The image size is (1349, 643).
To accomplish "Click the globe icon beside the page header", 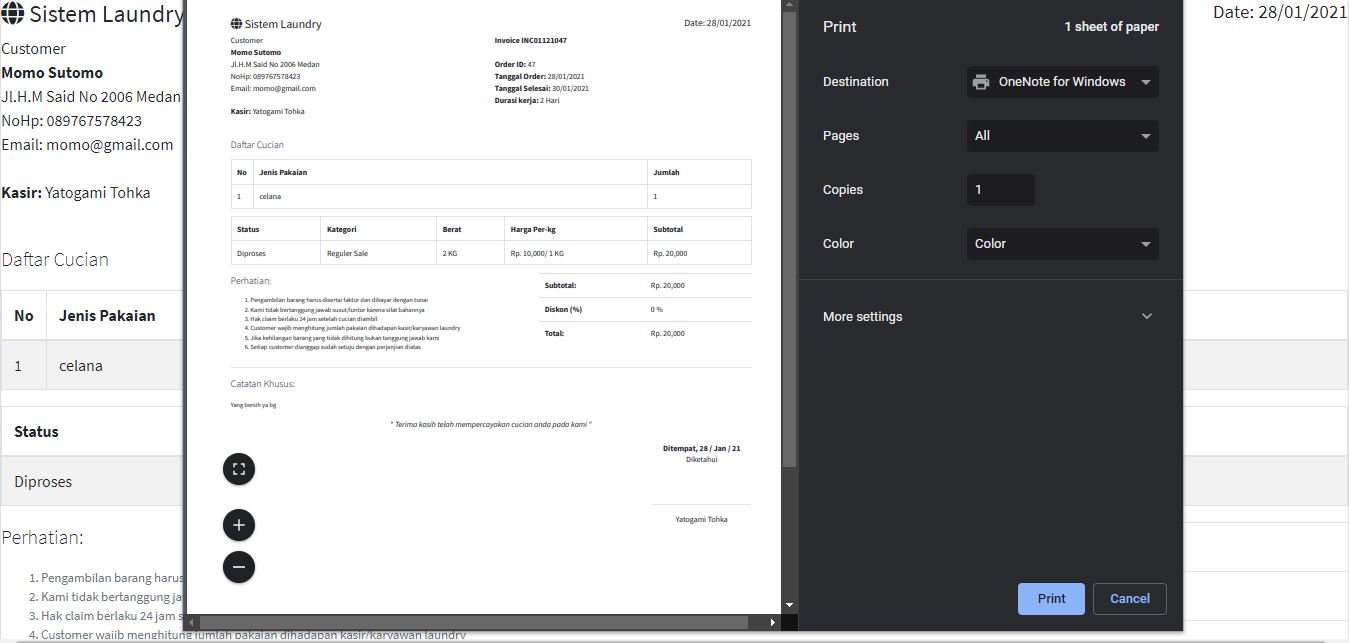I will [x=13, y=13].
